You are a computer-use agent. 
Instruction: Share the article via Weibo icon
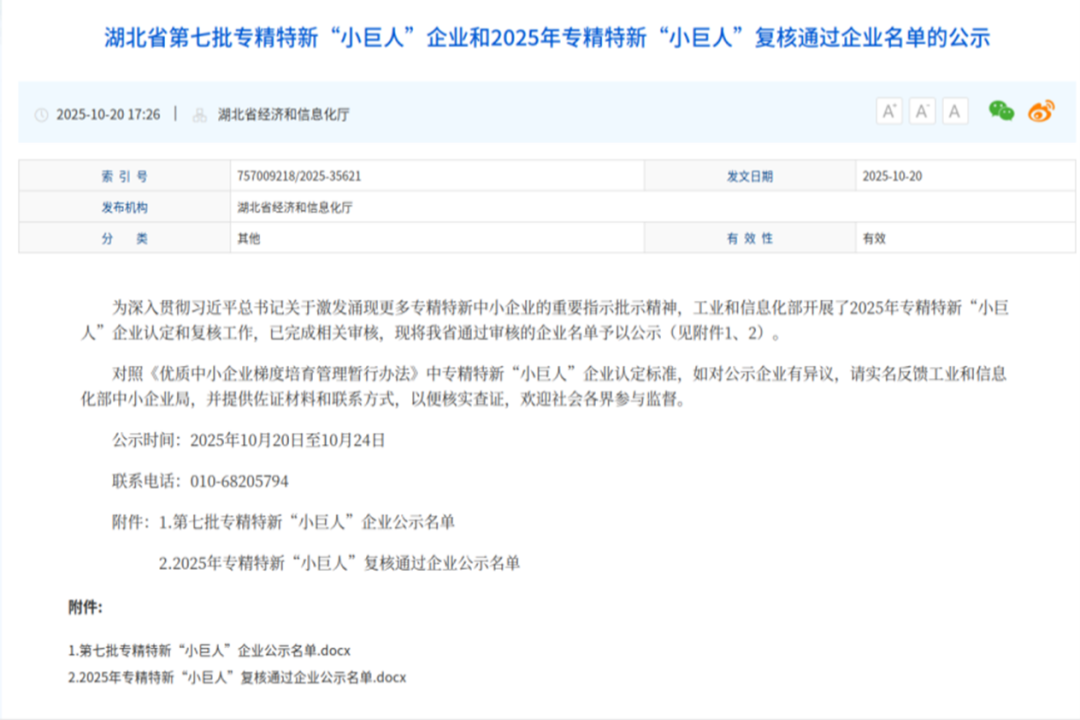click(1040, 110)
